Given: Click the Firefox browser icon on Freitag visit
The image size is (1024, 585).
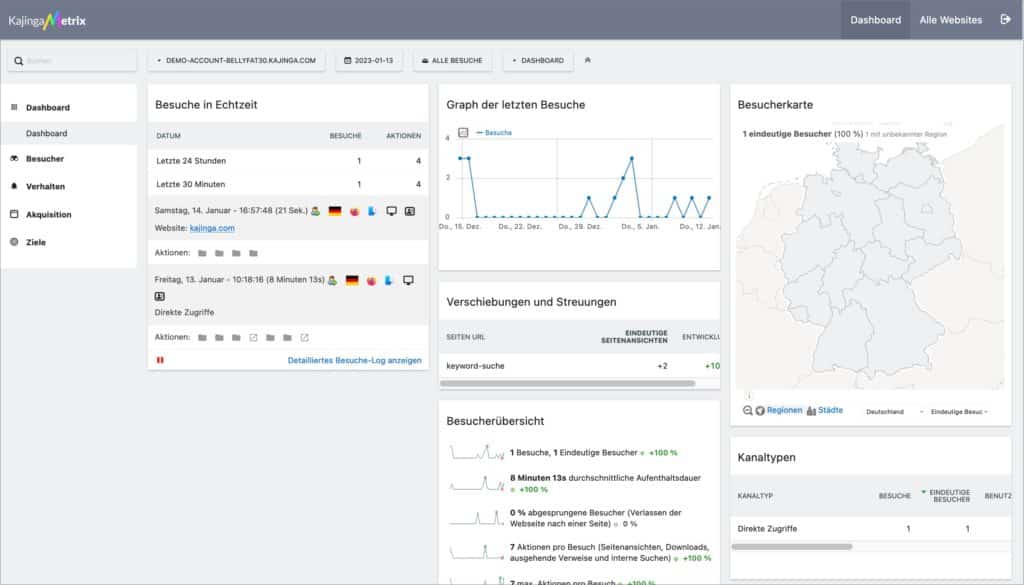Looking at the screenshot, I should (372, 281).
